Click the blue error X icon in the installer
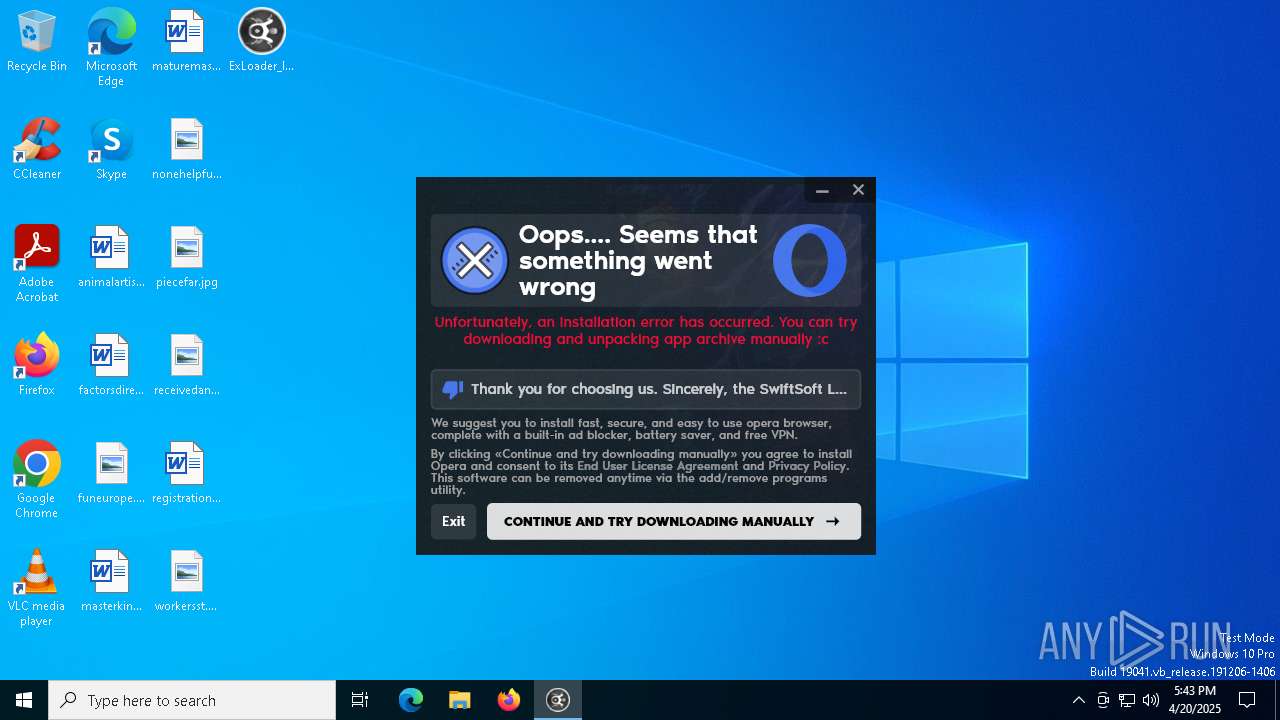The height and width of the screenshot is (720, 1280). pyautogui.click(x=475, y=260)
